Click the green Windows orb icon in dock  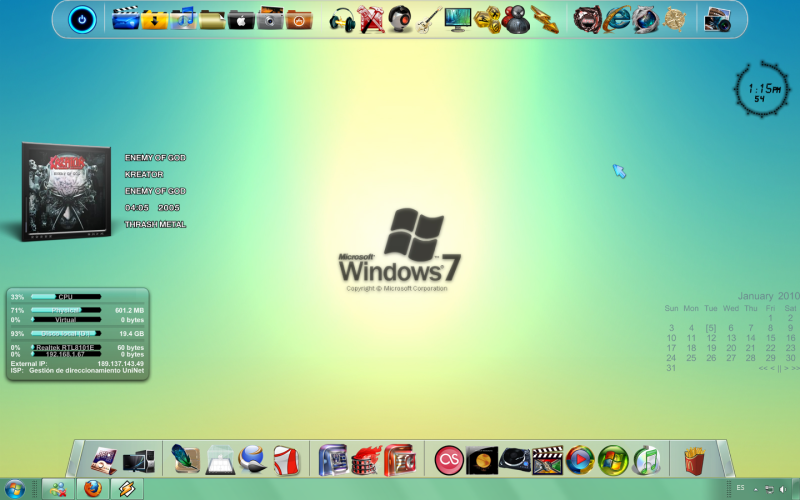click(613, 460)
